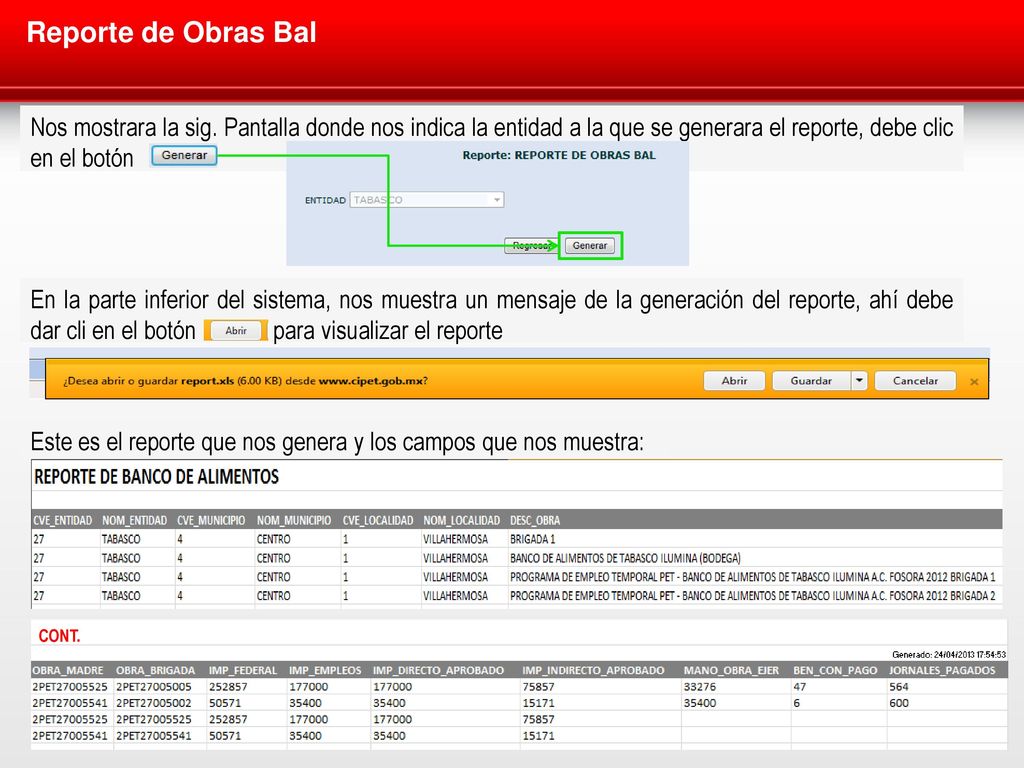
Task: Click the IMP_FEDERAL column header
Action: click(x=243, y=671)
